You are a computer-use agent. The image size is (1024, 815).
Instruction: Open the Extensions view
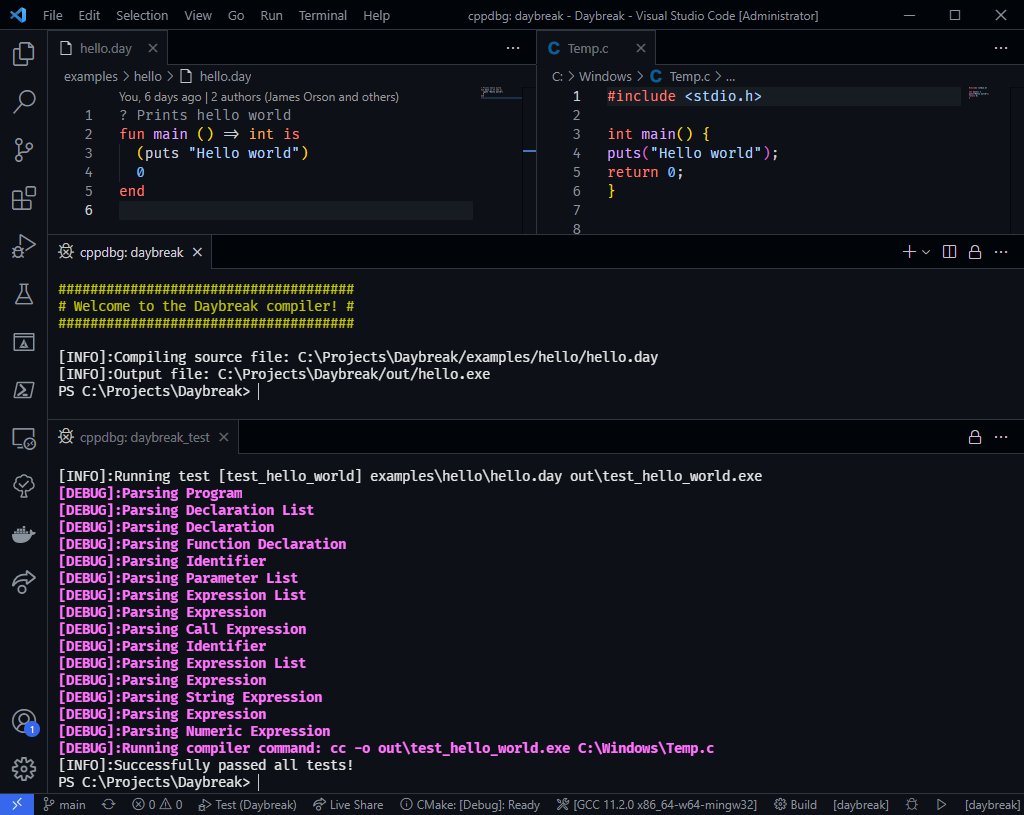tap(24, 199)
